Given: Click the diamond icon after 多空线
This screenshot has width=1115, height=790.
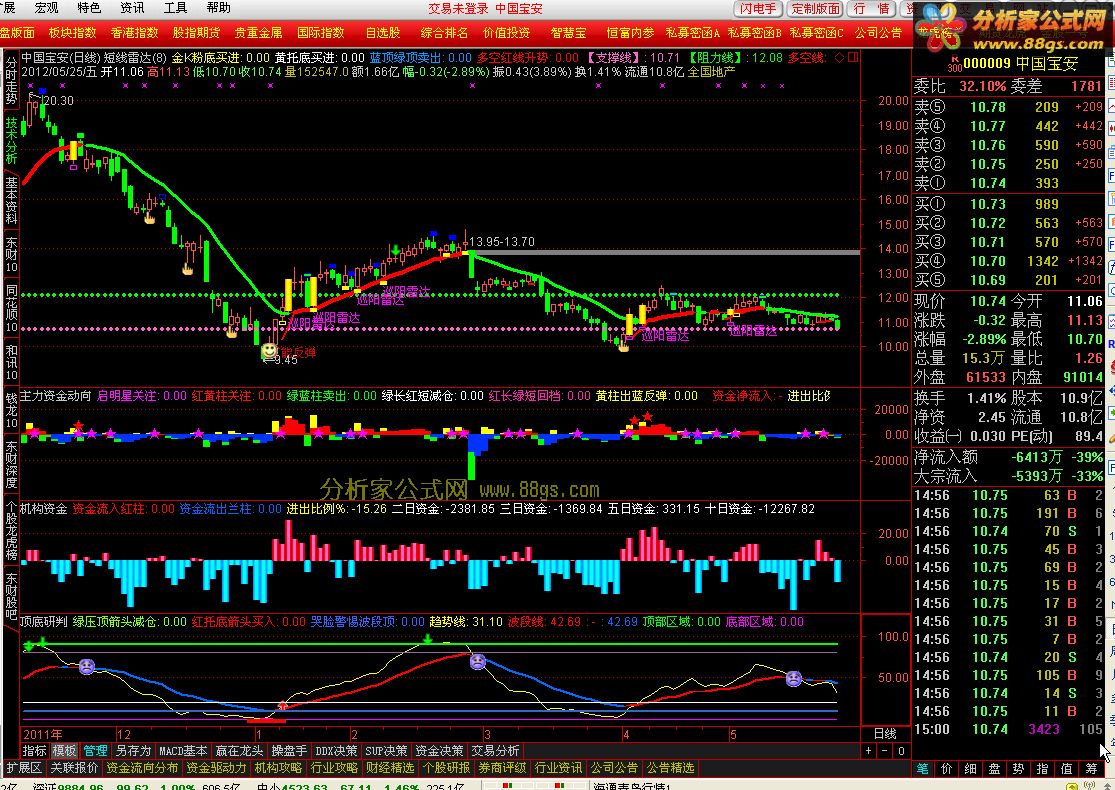Looking at the screenshot, I should pyautogui.click(x=840, y=58).
